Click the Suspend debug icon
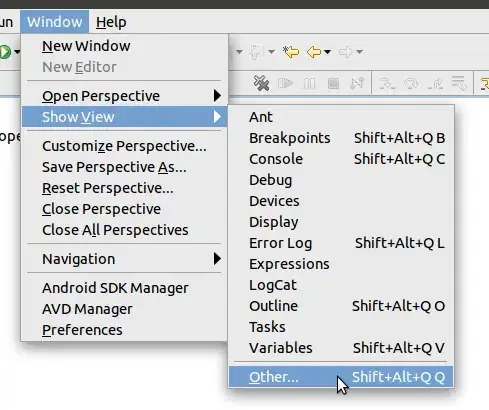The height and width of the screenshot is (410, 489). 309,83
